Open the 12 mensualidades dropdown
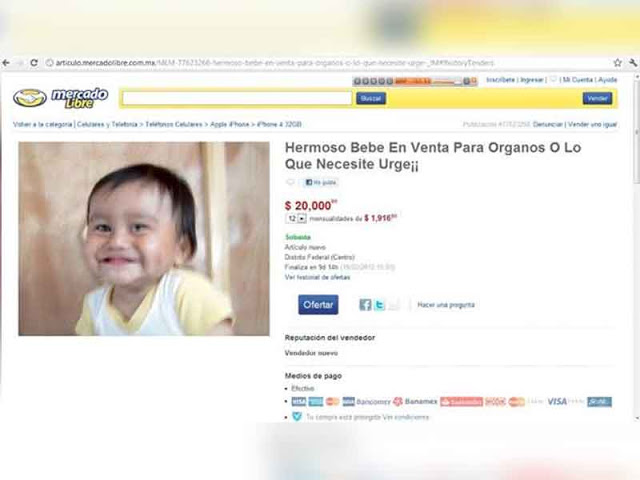The image size is (640, 480). pos(296,219)
